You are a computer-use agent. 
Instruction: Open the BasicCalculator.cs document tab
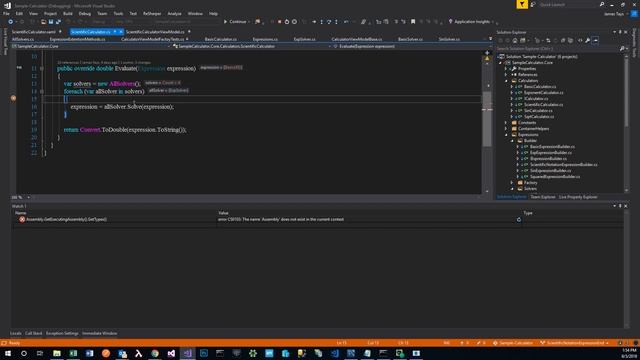(x=220, y=39)
